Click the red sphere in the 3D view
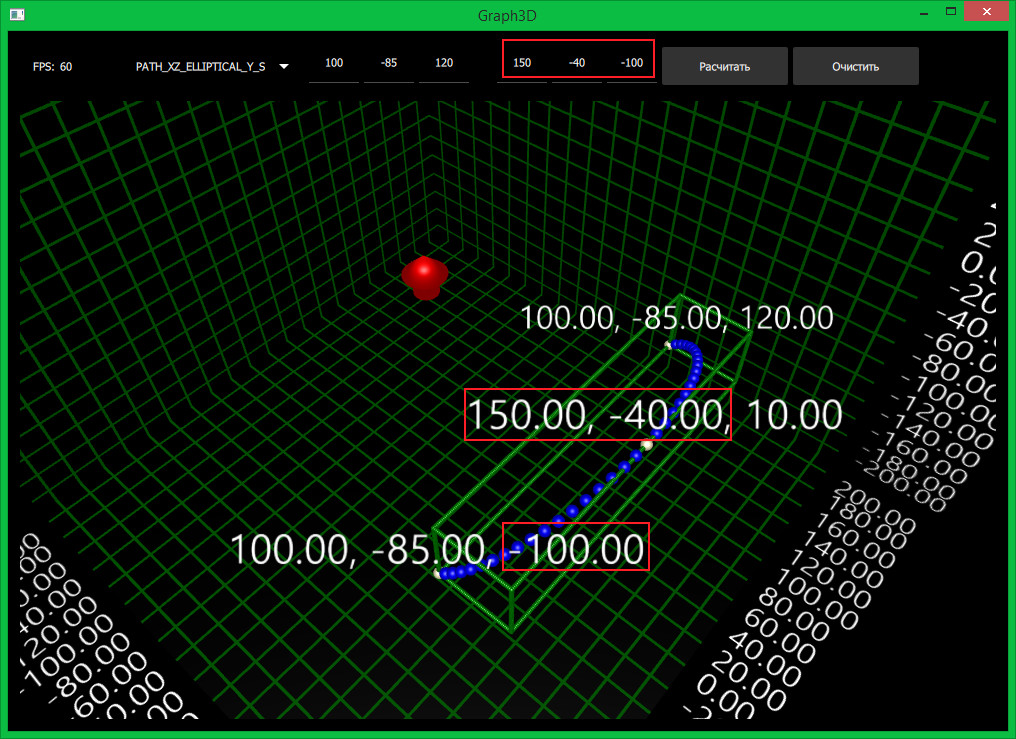This screenshot has height=739, width=1016. (x=424, y=277)
